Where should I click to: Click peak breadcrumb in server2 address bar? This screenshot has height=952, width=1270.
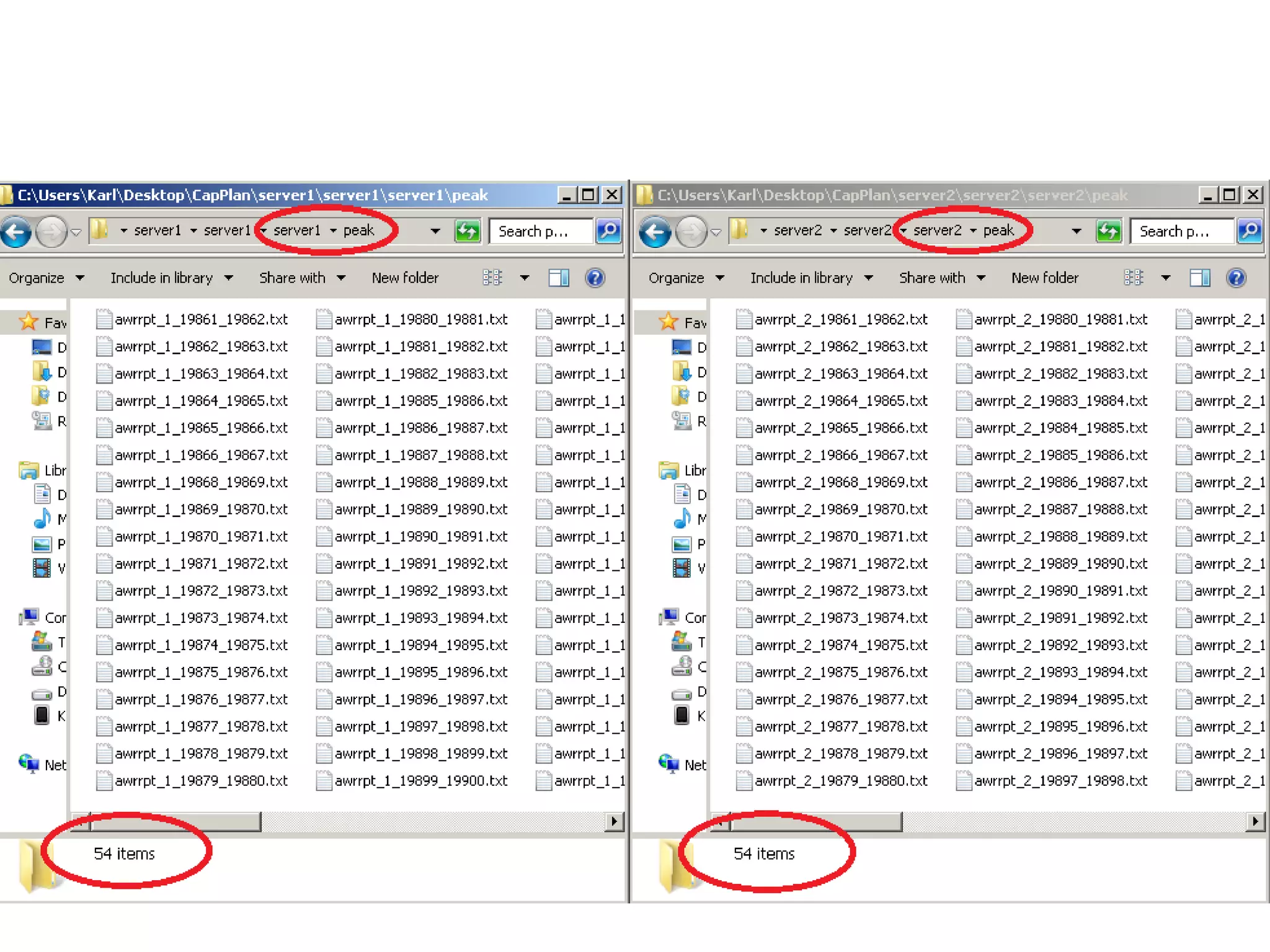(x=998, y=231)
